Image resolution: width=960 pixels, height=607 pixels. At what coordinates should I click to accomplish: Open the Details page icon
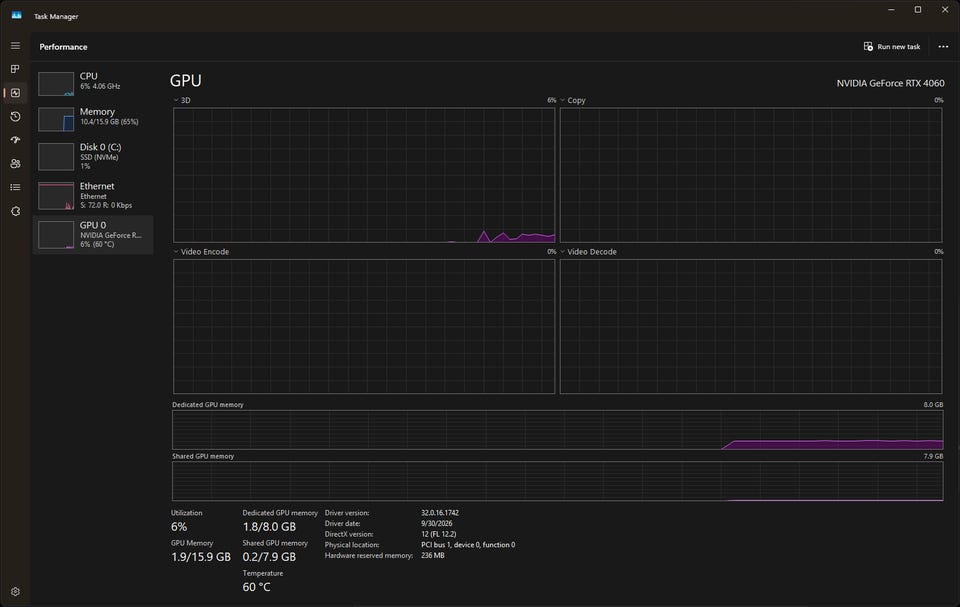15,187
